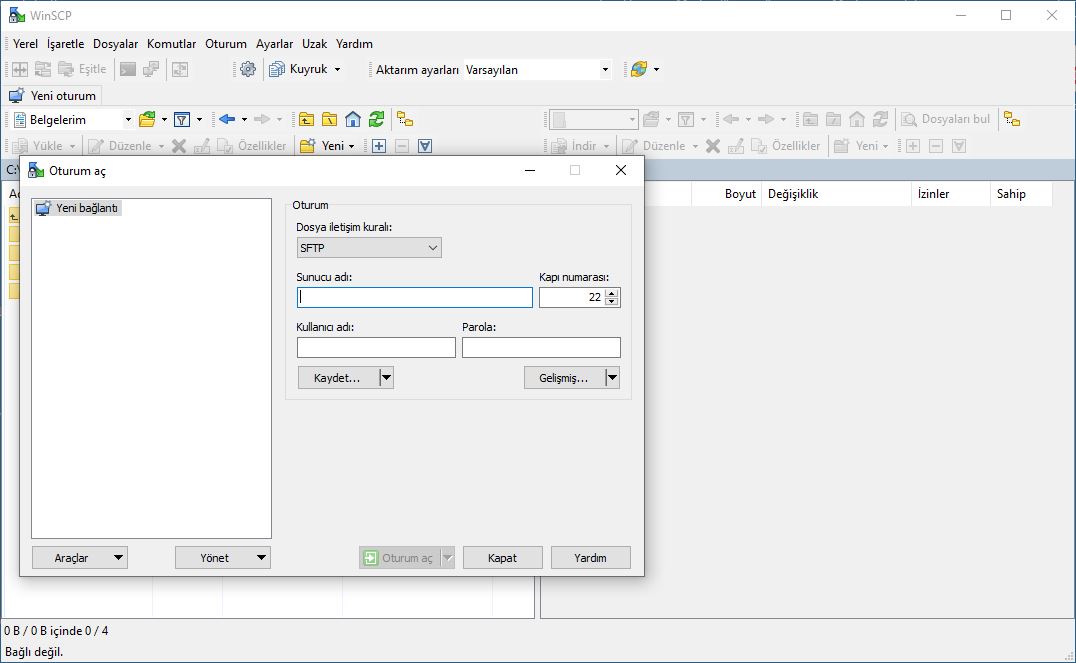Click the Oturum aç login button
1076x663 pixels.
[x=399, y=557]
